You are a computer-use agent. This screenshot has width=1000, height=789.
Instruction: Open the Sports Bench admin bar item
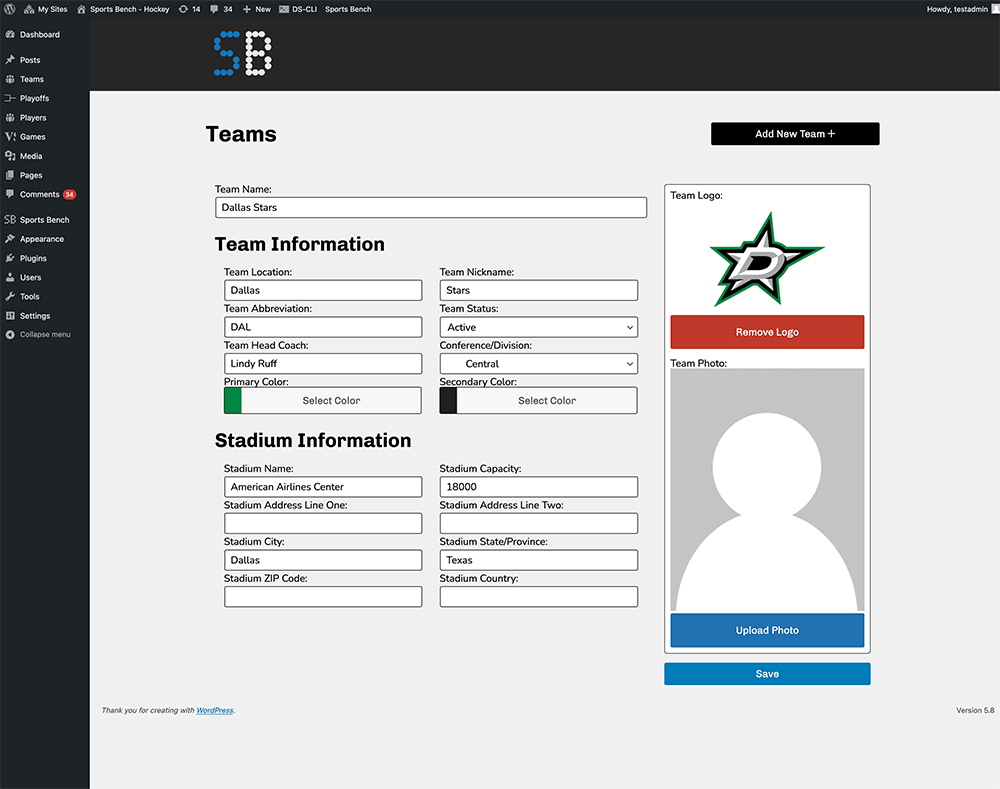[348, 9]
